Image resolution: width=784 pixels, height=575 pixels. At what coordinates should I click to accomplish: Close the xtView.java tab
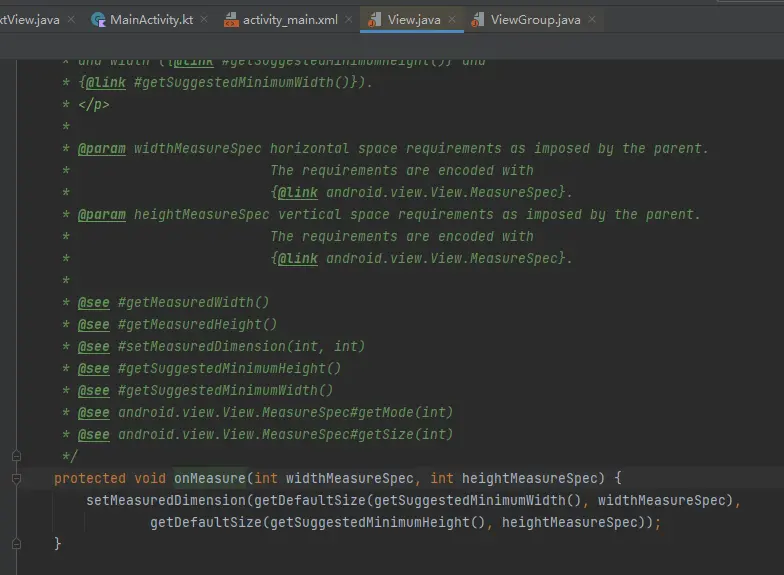tap(71, 20)
